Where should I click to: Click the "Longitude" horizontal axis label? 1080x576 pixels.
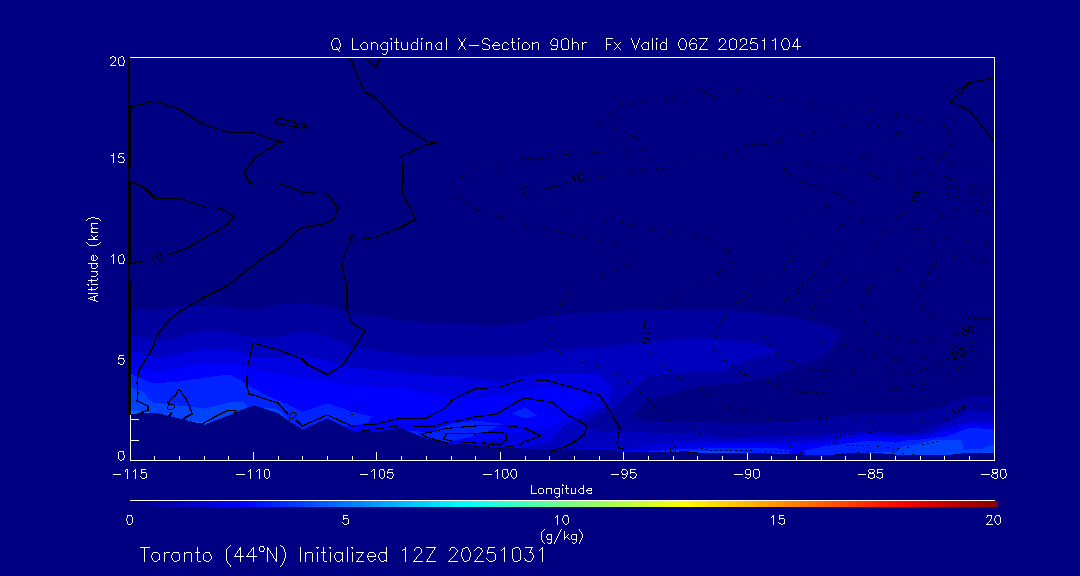point(561,491)
